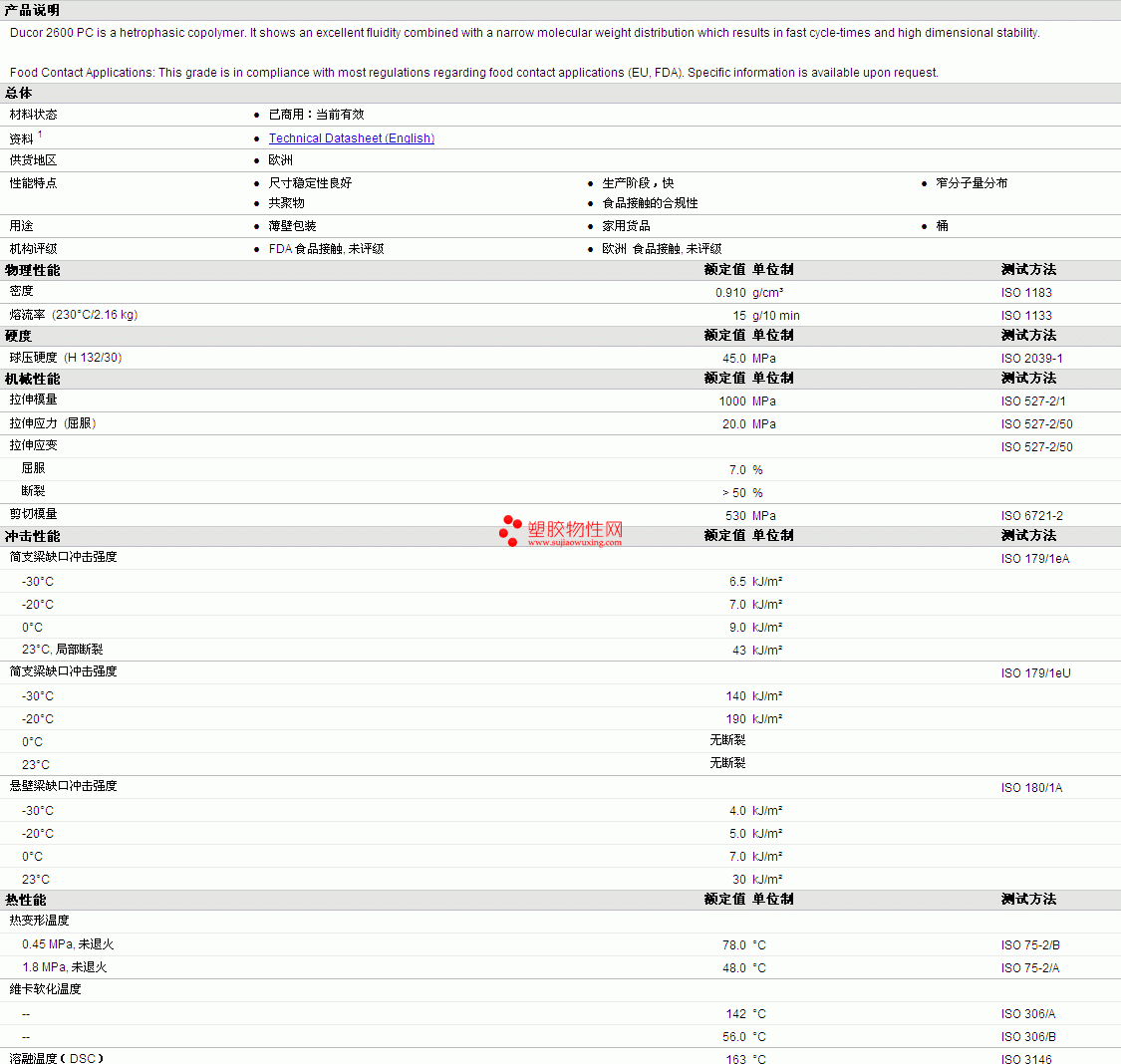The height and width of the screenshot is (1064, 1121).
Task: Click the 材料状态 row label
Action: 33,115
